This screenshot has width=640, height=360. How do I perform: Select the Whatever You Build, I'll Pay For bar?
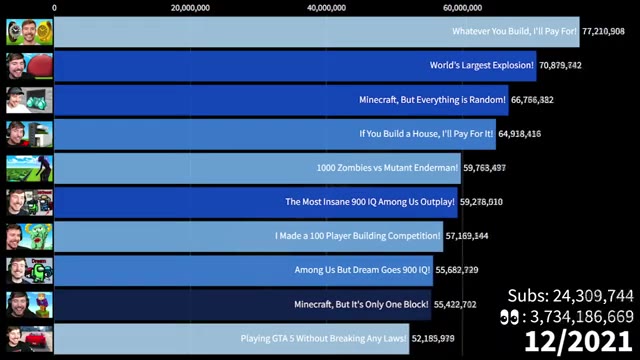pyautogui.click(x=317, y=32)
